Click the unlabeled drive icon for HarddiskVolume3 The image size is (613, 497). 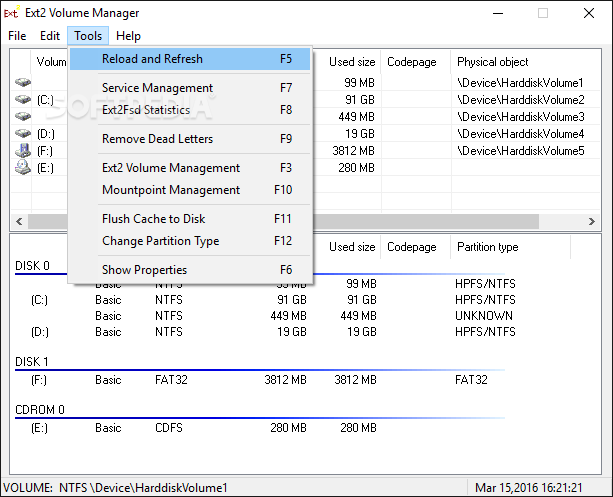tap(22, 117)
